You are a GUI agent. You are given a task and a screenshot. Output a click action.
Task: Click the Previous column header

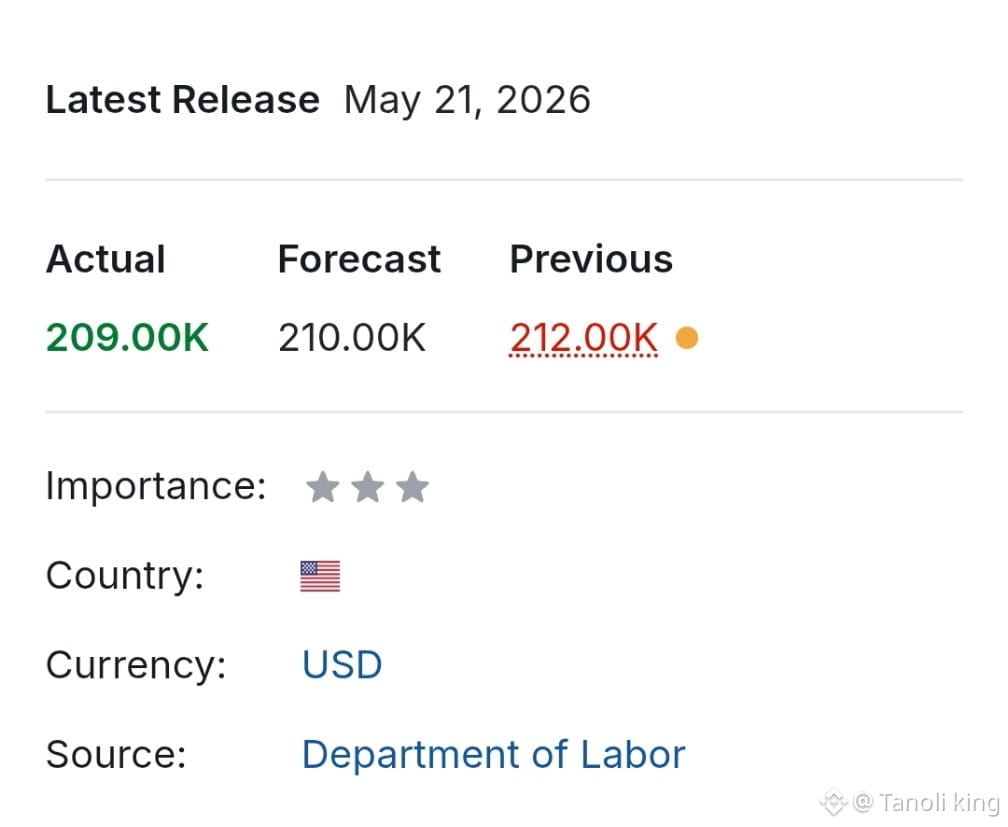click(x=591, y=259)
